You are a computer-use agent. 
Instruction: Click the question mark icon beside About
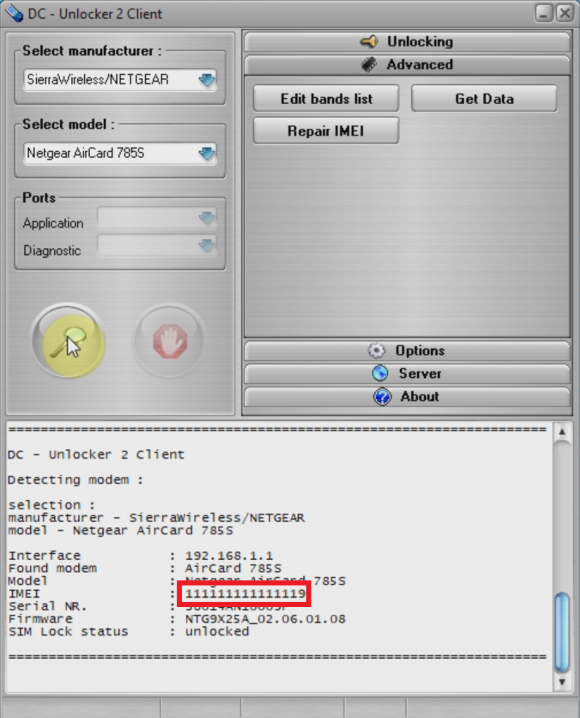coord(382,397)
